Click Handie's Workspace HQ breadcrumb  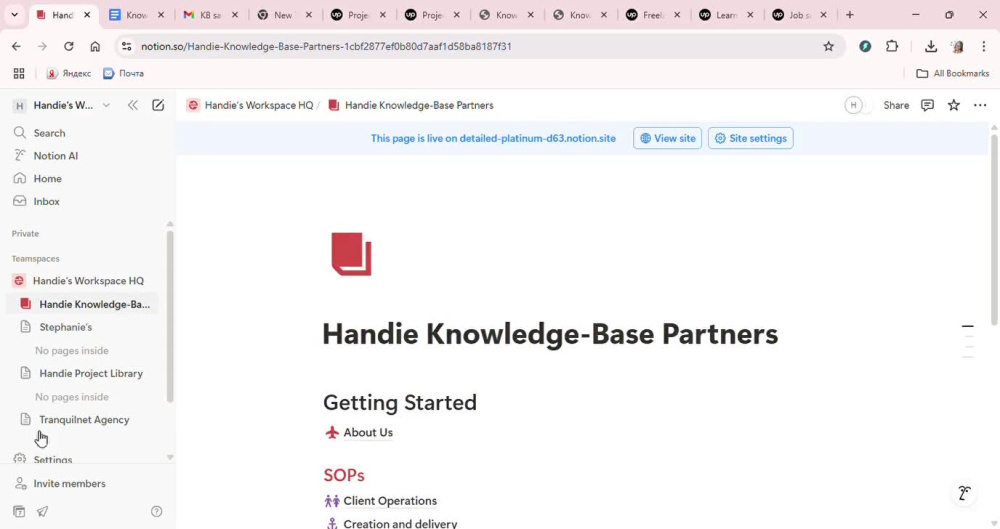click(250, 105)
